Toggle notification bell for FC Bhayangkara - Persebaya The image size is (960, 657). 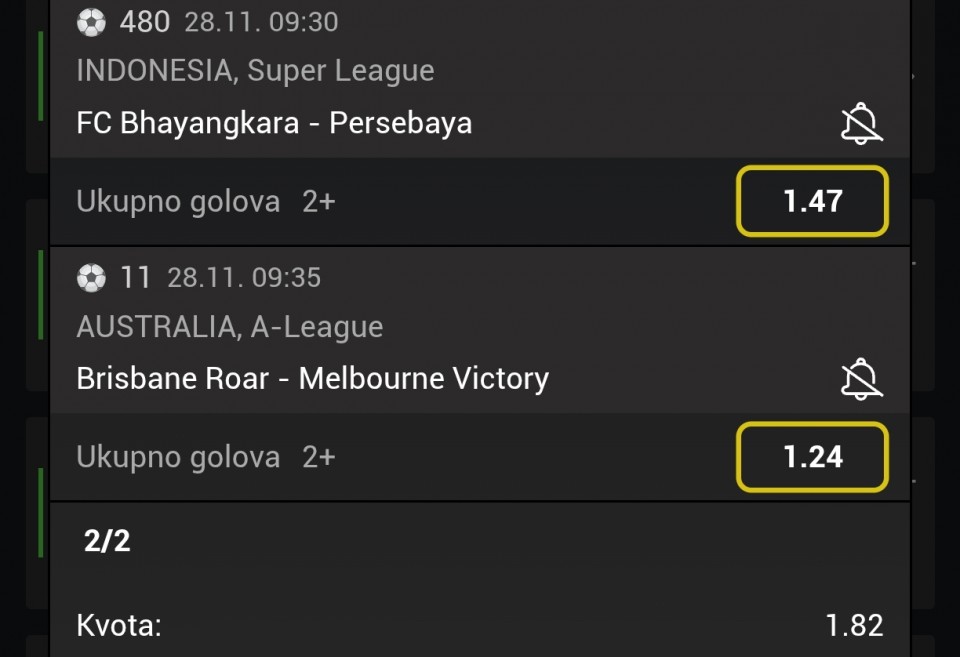pyautogui.click(x=860, y=124)
